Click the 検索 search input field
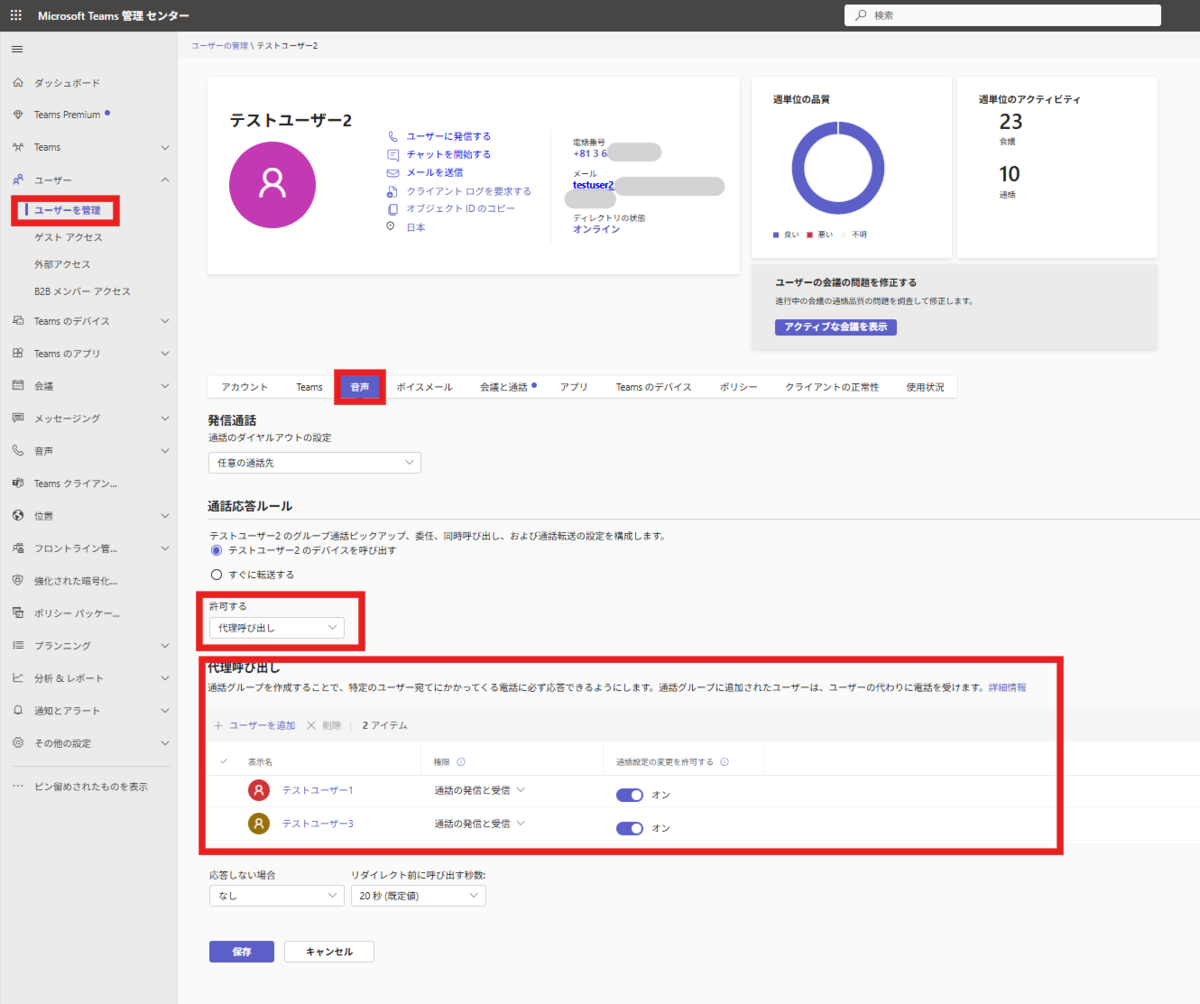 (x=1003, y=15)
